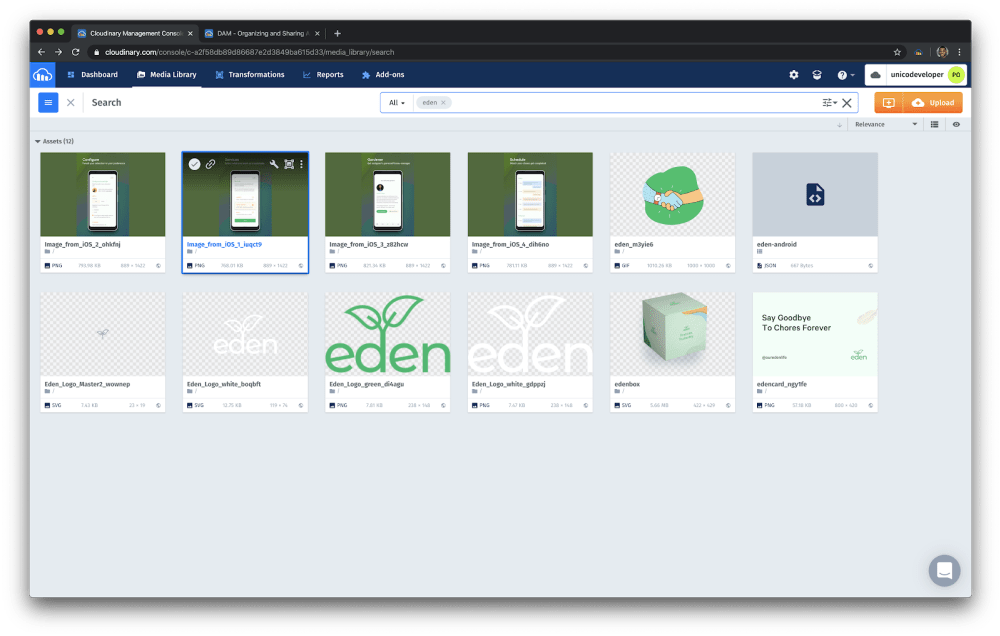Bookmark page with star icon

coord(897,52)
